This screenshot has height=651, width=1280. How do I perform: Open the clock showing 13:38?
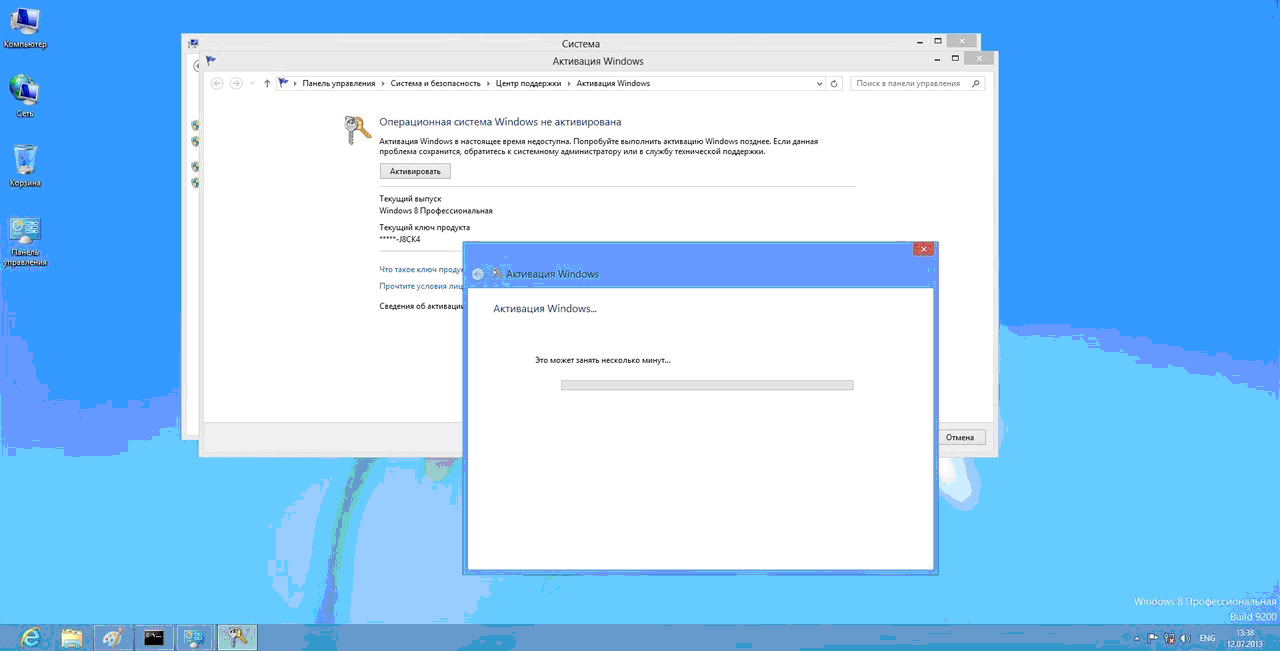1245,637
